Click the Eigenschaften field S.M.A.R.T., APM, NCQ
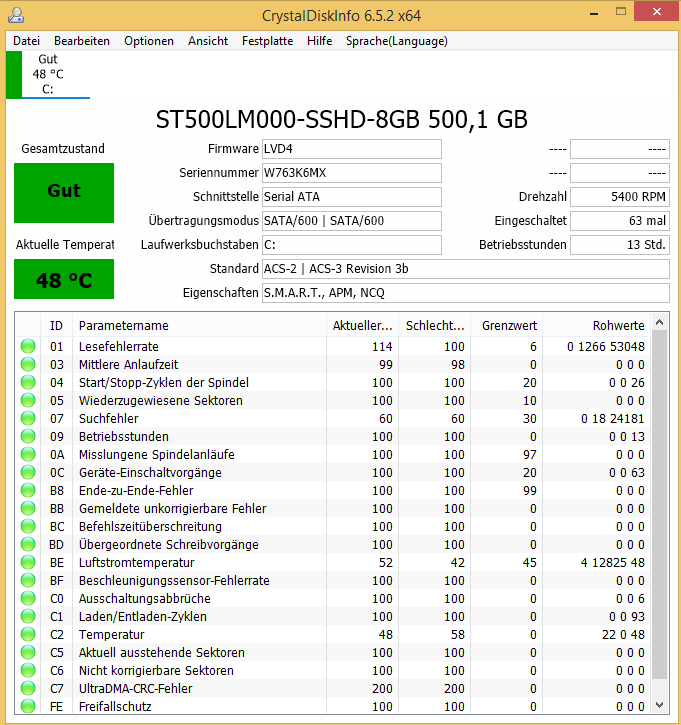 tap(466, 293)
